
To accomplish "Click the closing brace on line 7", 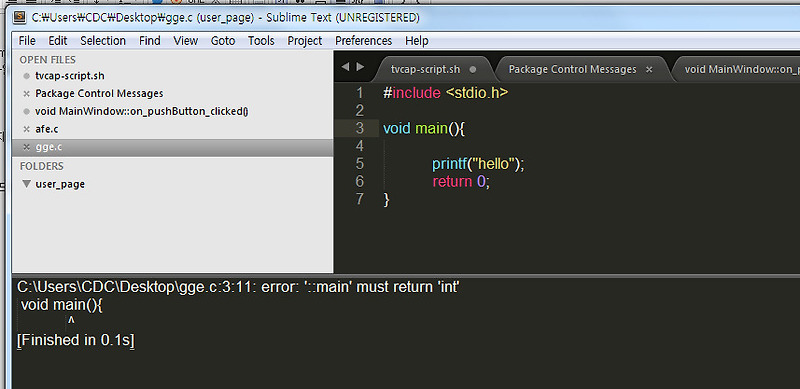I will pos(386,199).
